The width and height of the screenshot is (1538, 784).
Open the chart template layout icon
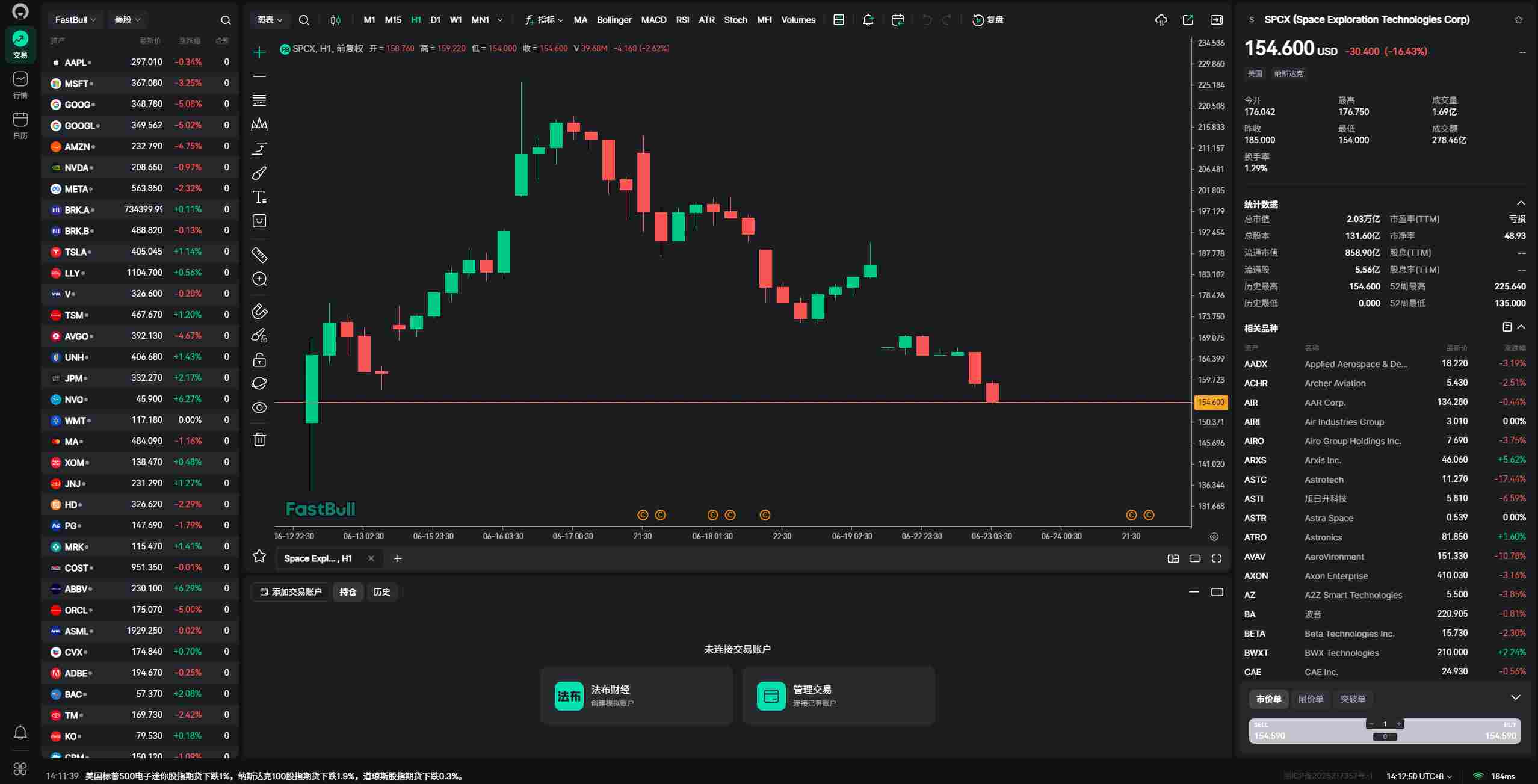pyautogui.click(x=839, y=20)
